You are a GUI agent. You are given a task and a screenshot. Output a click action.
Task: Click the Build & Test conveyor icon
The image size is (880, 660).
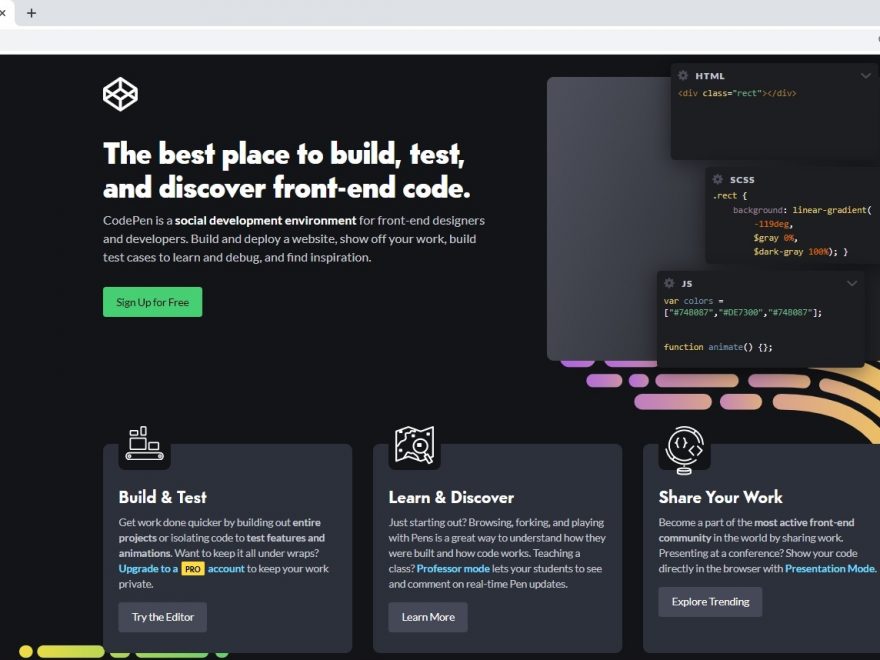pos(144,442)
